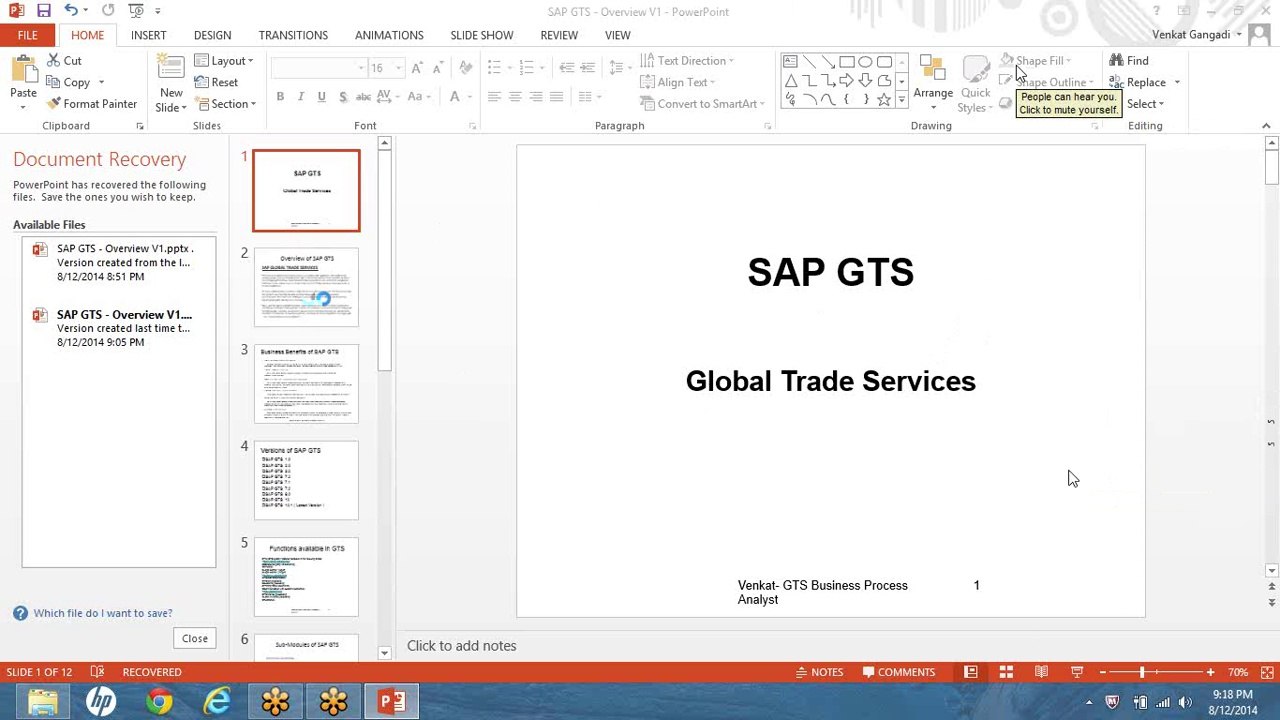Viewport: 1280px width, 720px height.
Task: Go to the ANIMATIONS tab
Action: pyautogui.click(x=389, y=35)
